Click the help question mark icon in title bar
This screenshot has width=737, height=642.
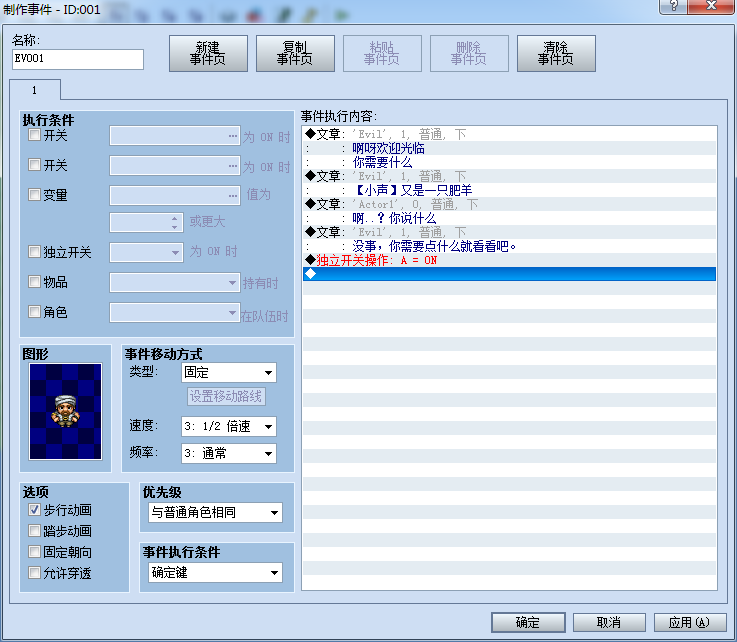click(x=674, y=6)
